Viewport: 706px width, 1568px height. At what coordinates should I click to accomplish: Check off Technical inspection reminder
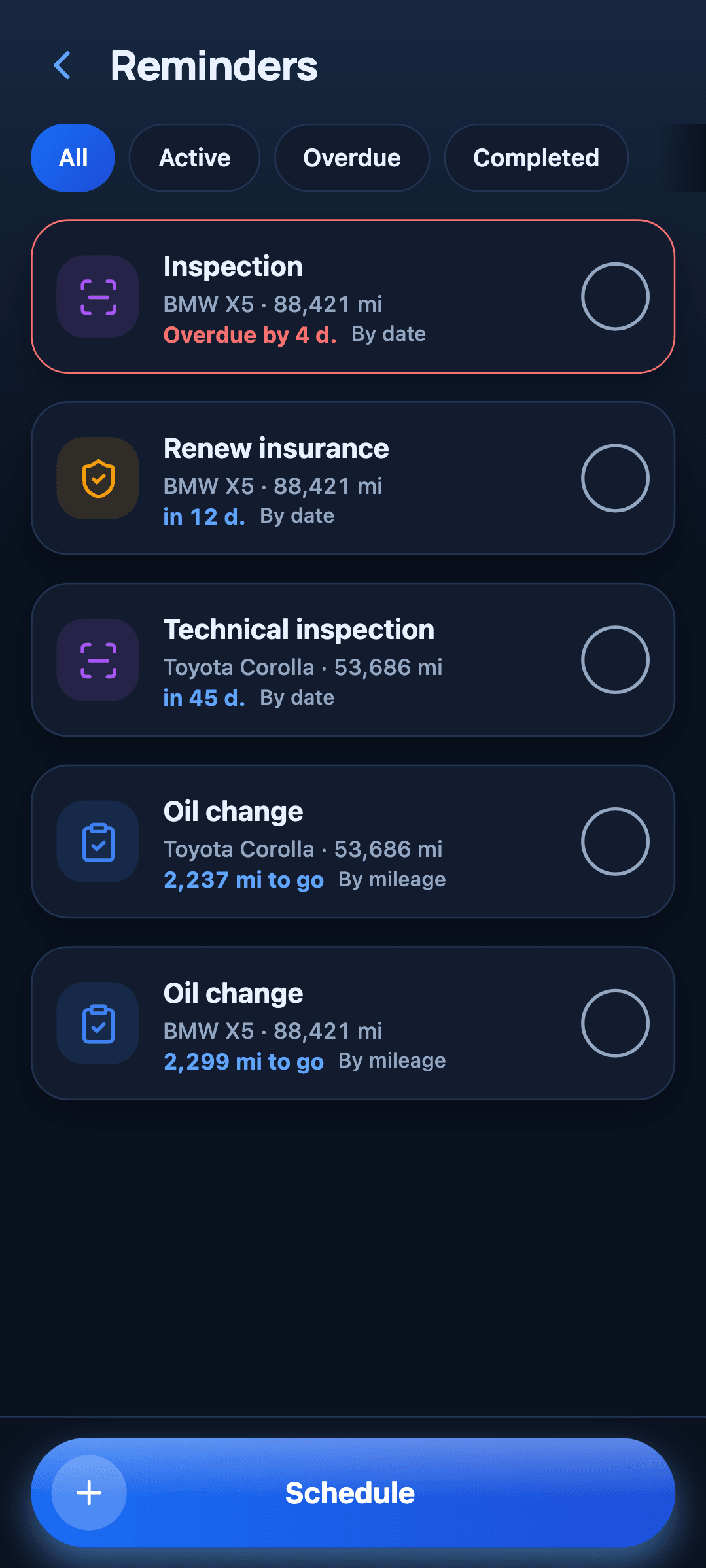(x=615, y=660)
